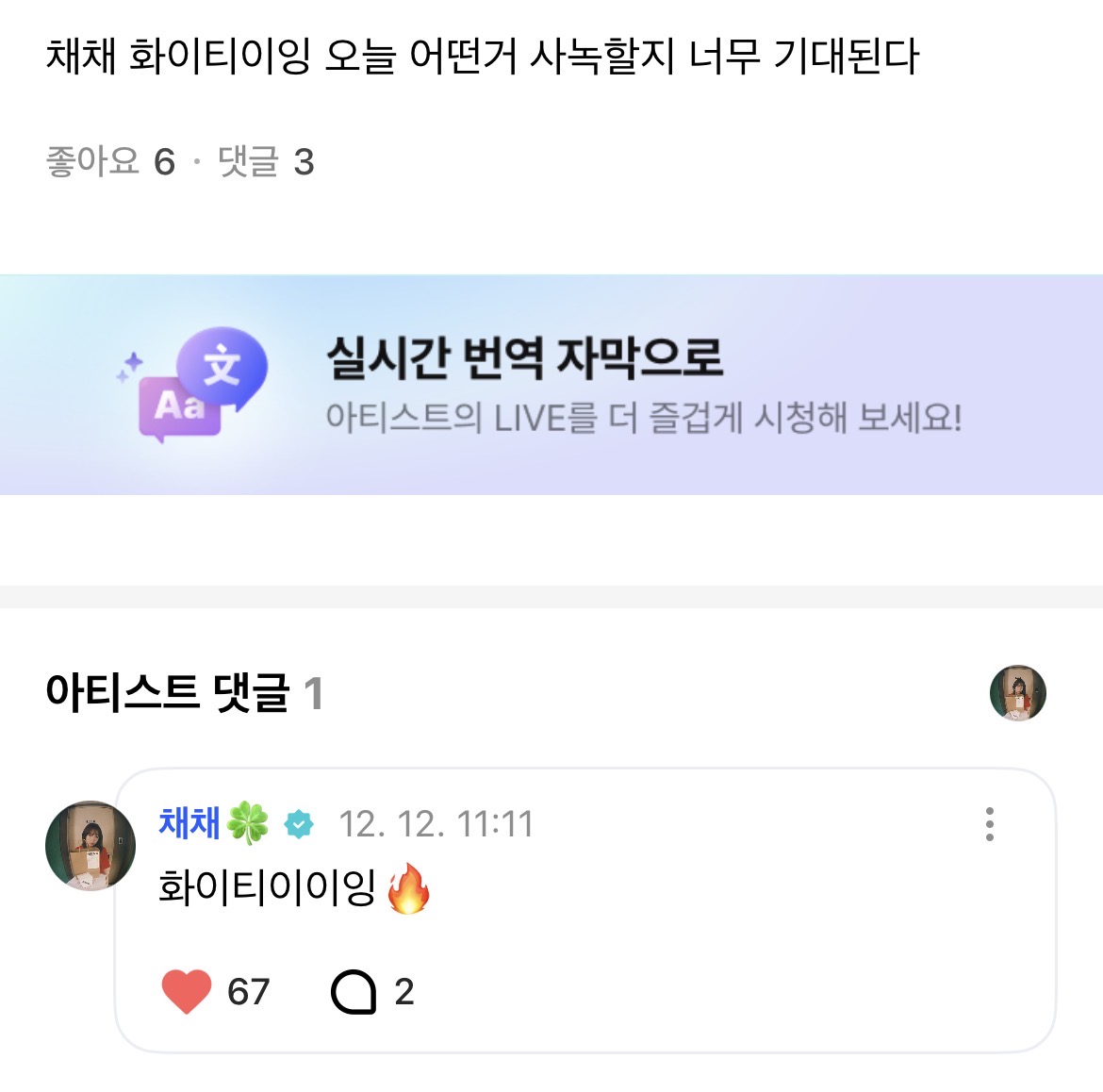Image resolution: width=1103 pixels, height=1092 pixels.
Task: Open 채채's profile picture on the comment
Action: [x=91, y=846]
